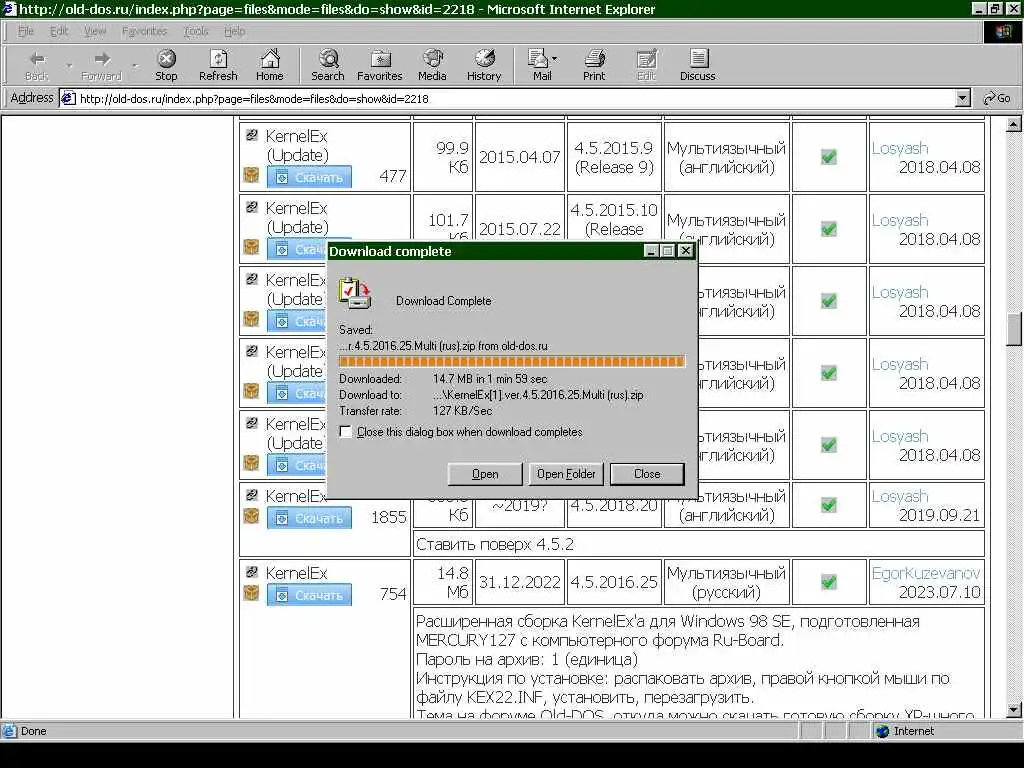Click Скачать button for download 1855

309,518
